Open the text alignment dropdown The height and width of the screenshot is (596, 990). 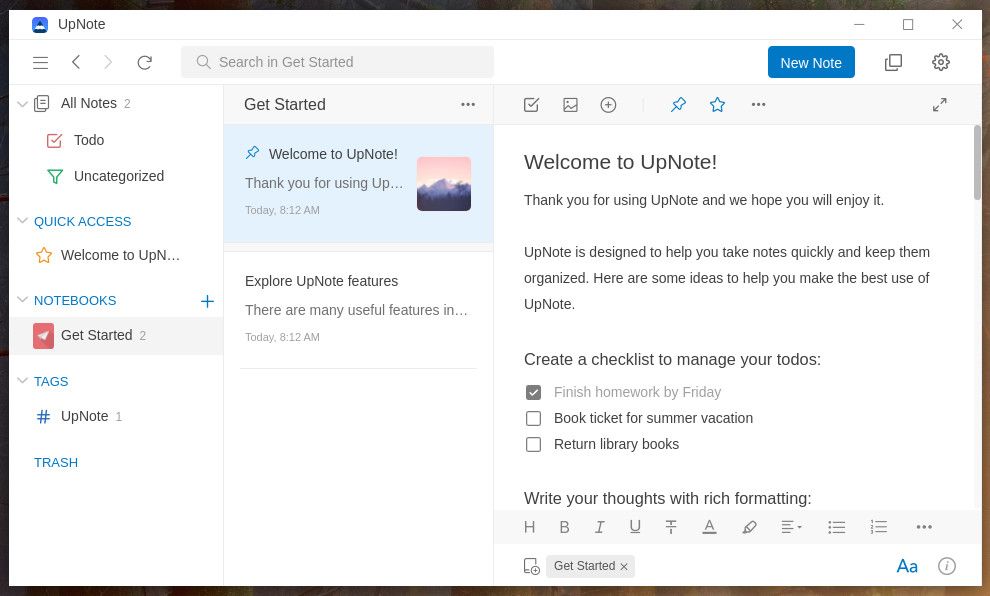pyautogui.click(x=791, y=527)
